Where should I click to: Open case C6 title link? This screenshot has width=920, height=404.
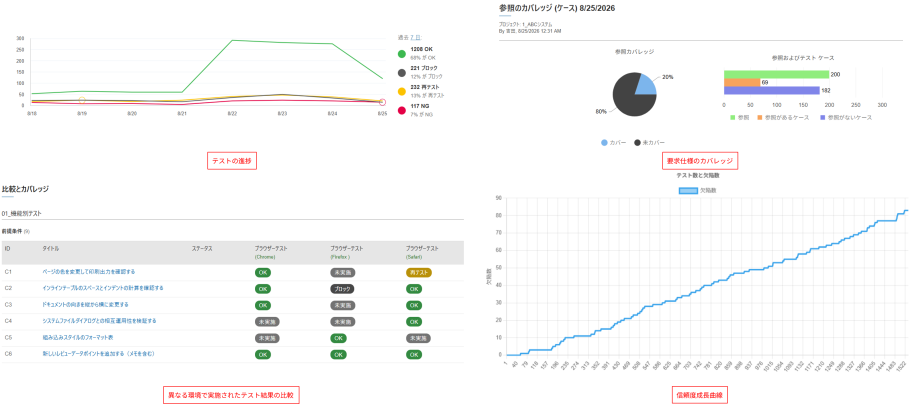pos(98,354)
